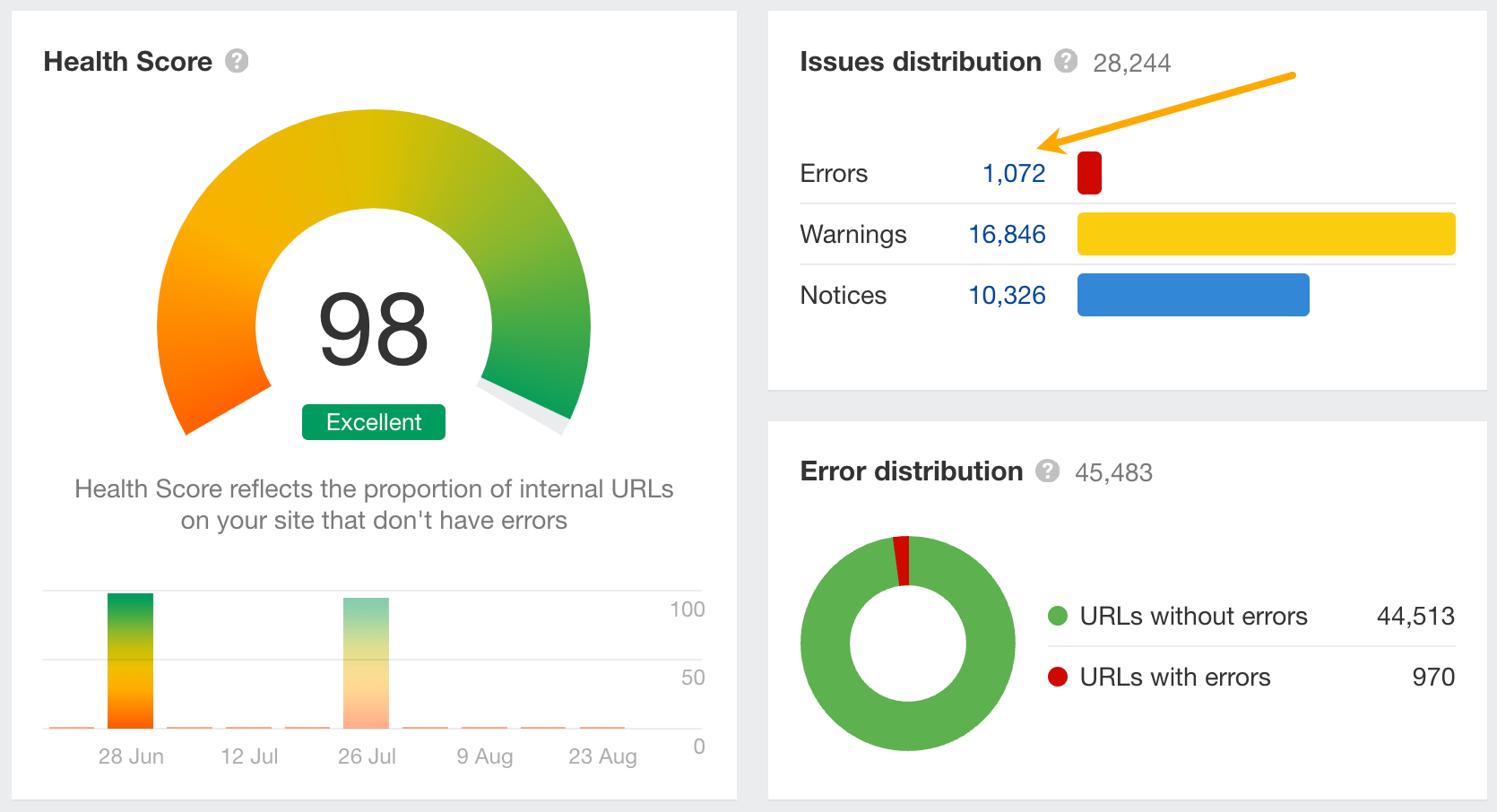Click the blue Notices bar
Viewport: 1497px width, 812px height.
(1192, 294)
